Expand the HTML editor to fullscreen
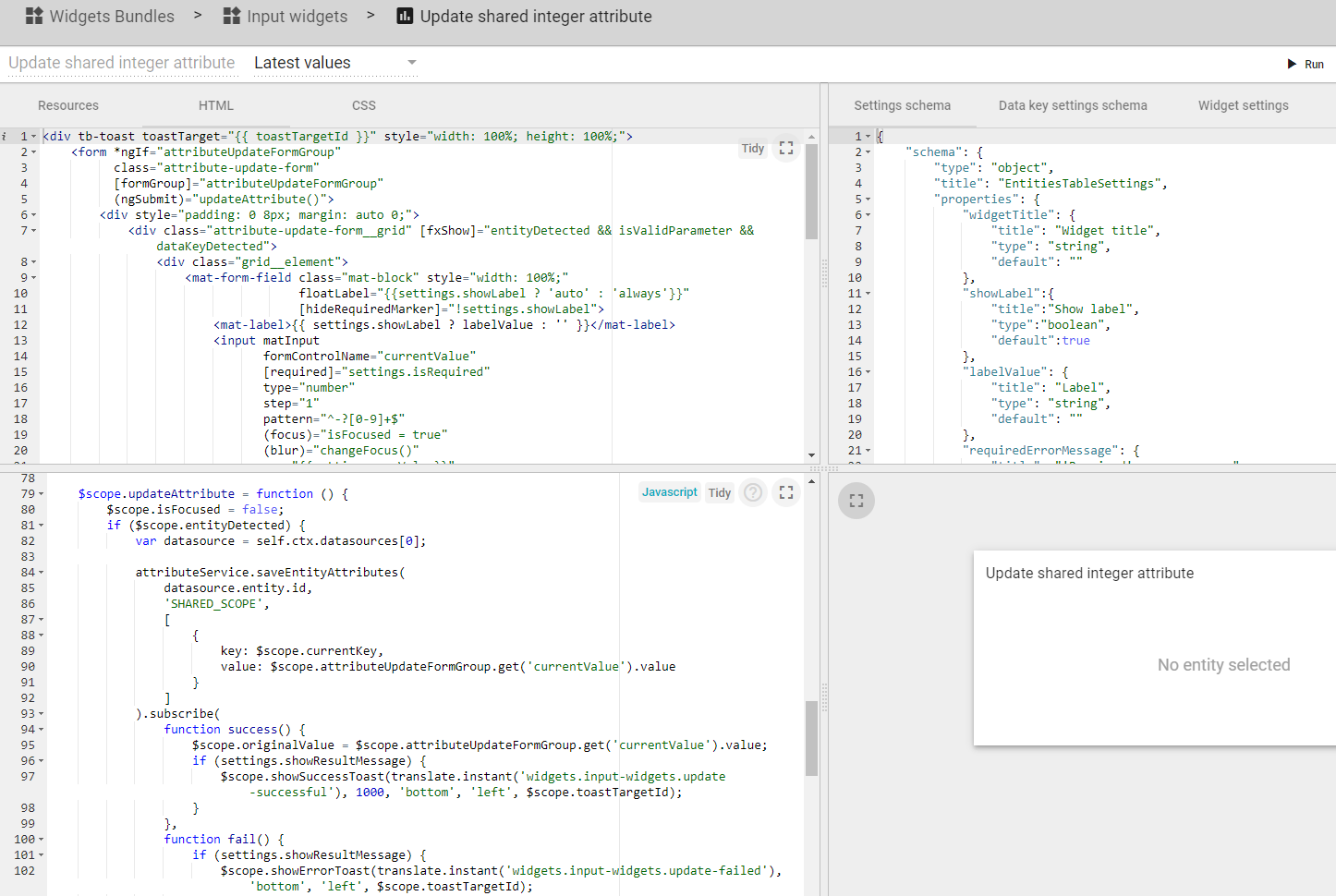This screenshot has width=1336, height=896. [786, 148]
